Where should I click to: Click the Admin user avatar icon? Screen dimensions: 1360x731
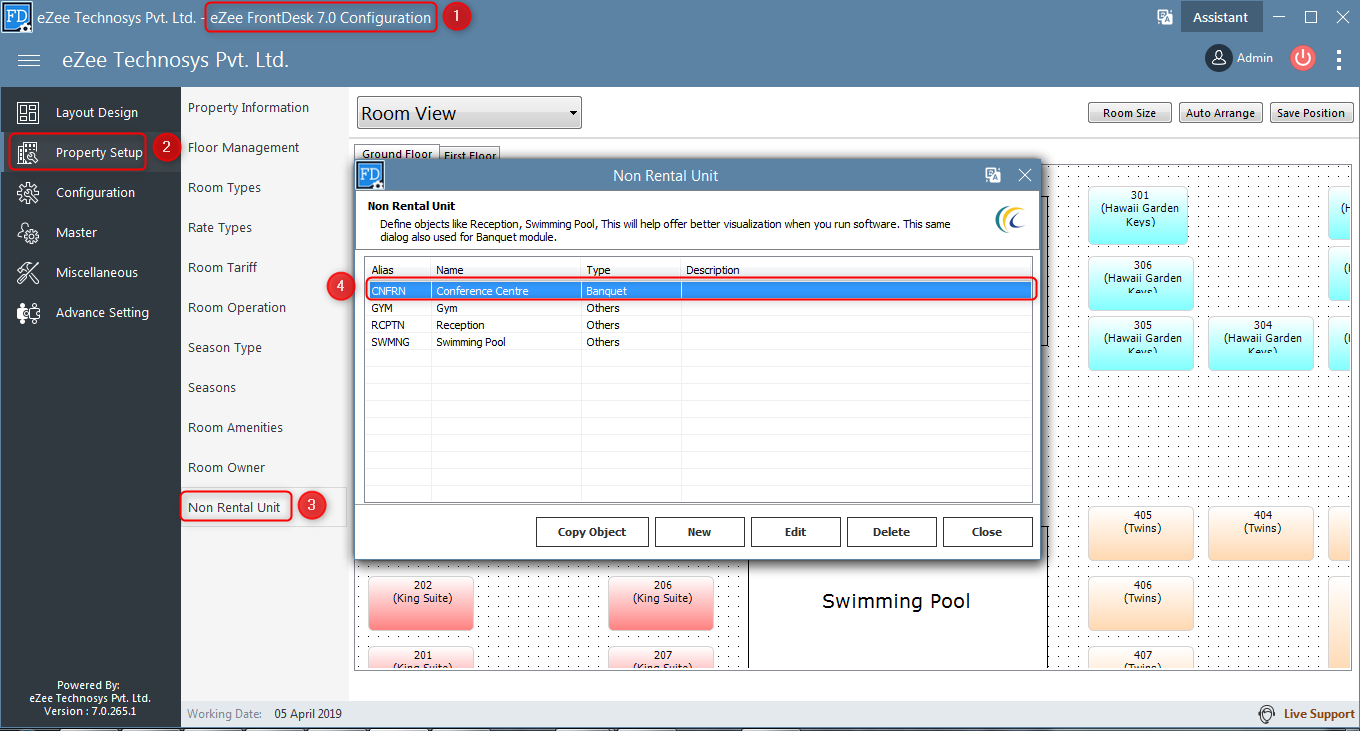(1218, 58)
